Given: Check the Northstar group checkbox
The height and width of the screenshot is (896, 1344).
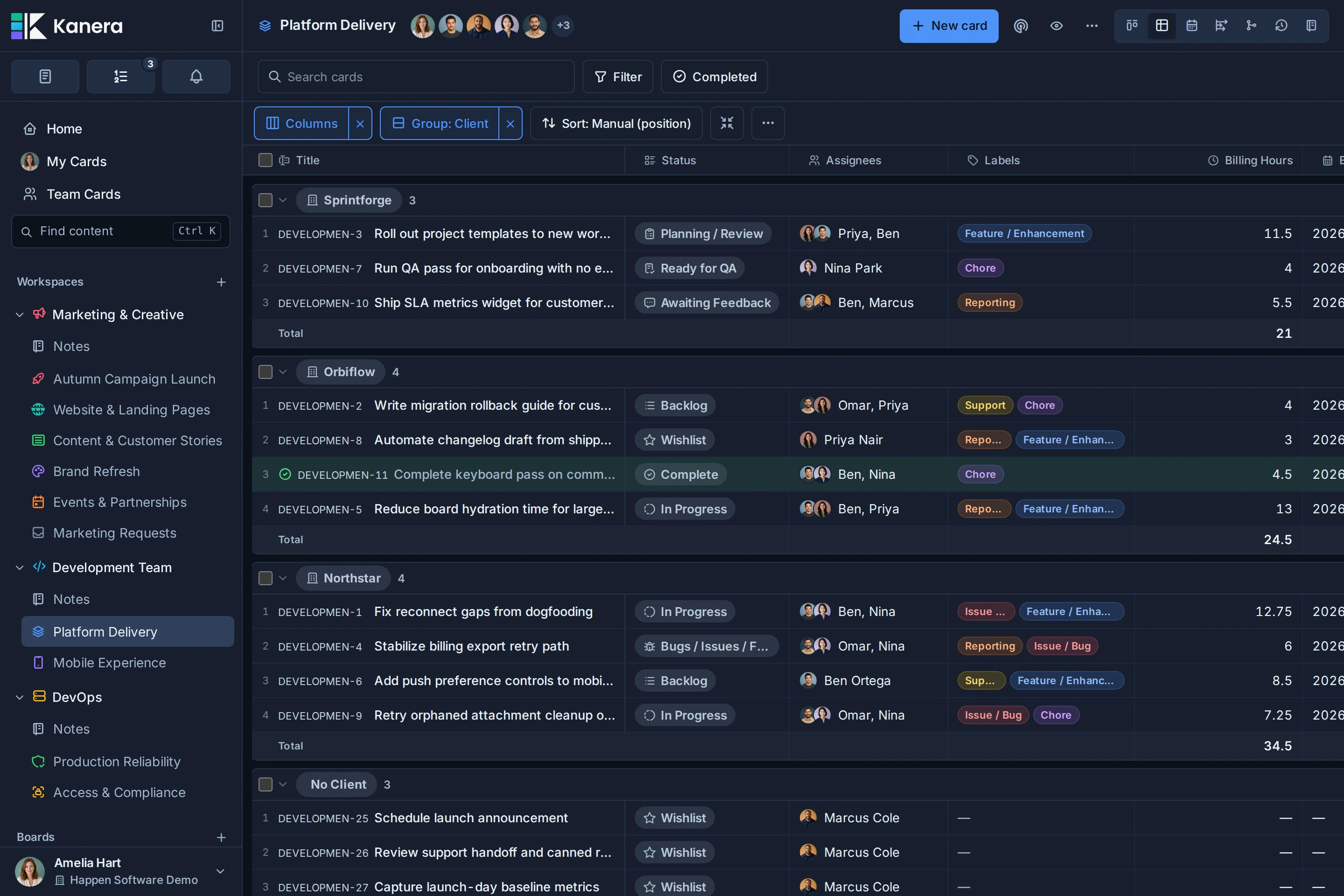Looking at the screenshot, I should point(265,578).
